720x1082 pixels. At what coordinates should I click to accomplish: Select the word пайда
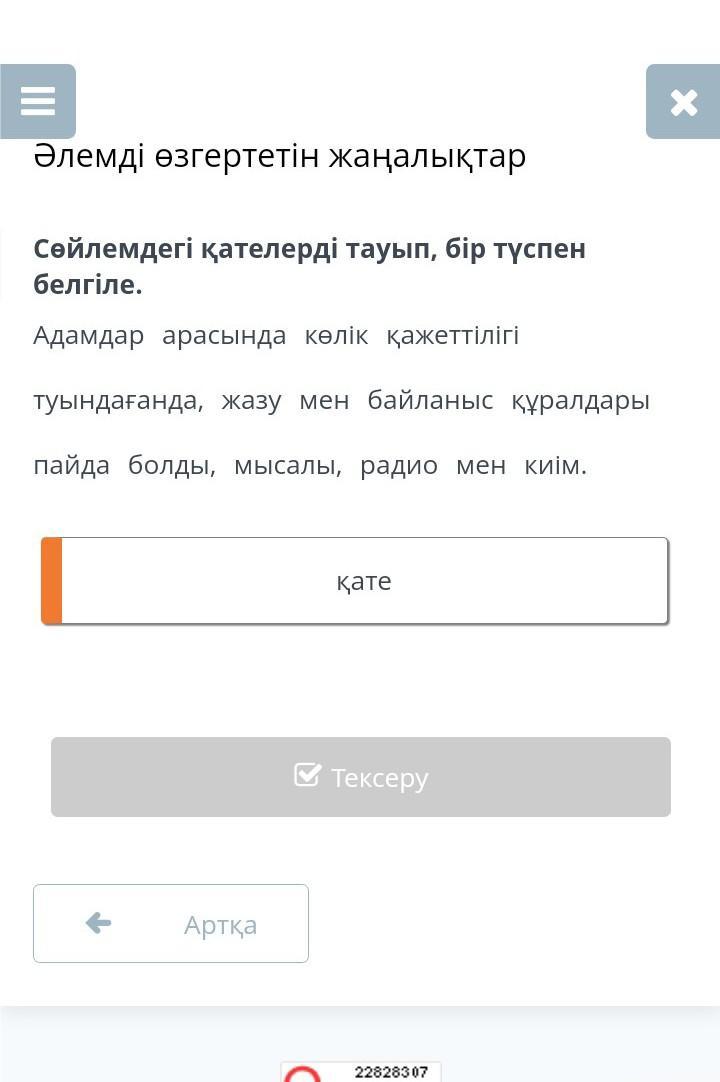point(71,466)
